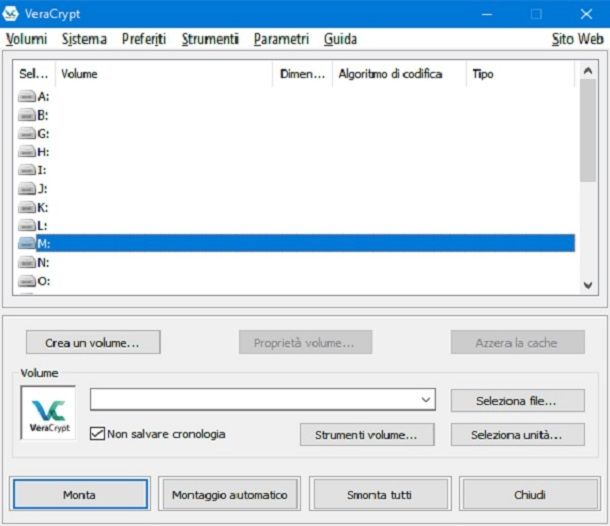Viewport: 610px width, 526px height.
Task: Click the drive icon for K:
Action: pos(27,207)
